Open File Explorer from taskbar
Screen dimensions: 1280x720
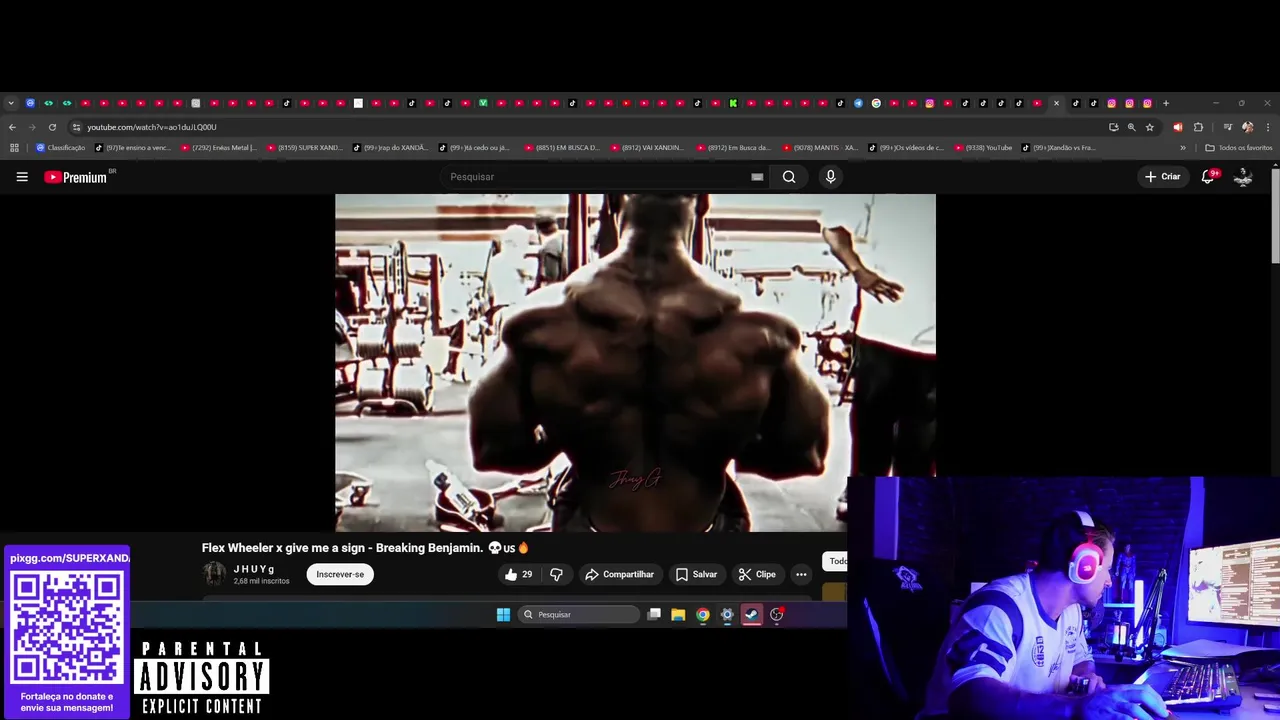(678, 615)
